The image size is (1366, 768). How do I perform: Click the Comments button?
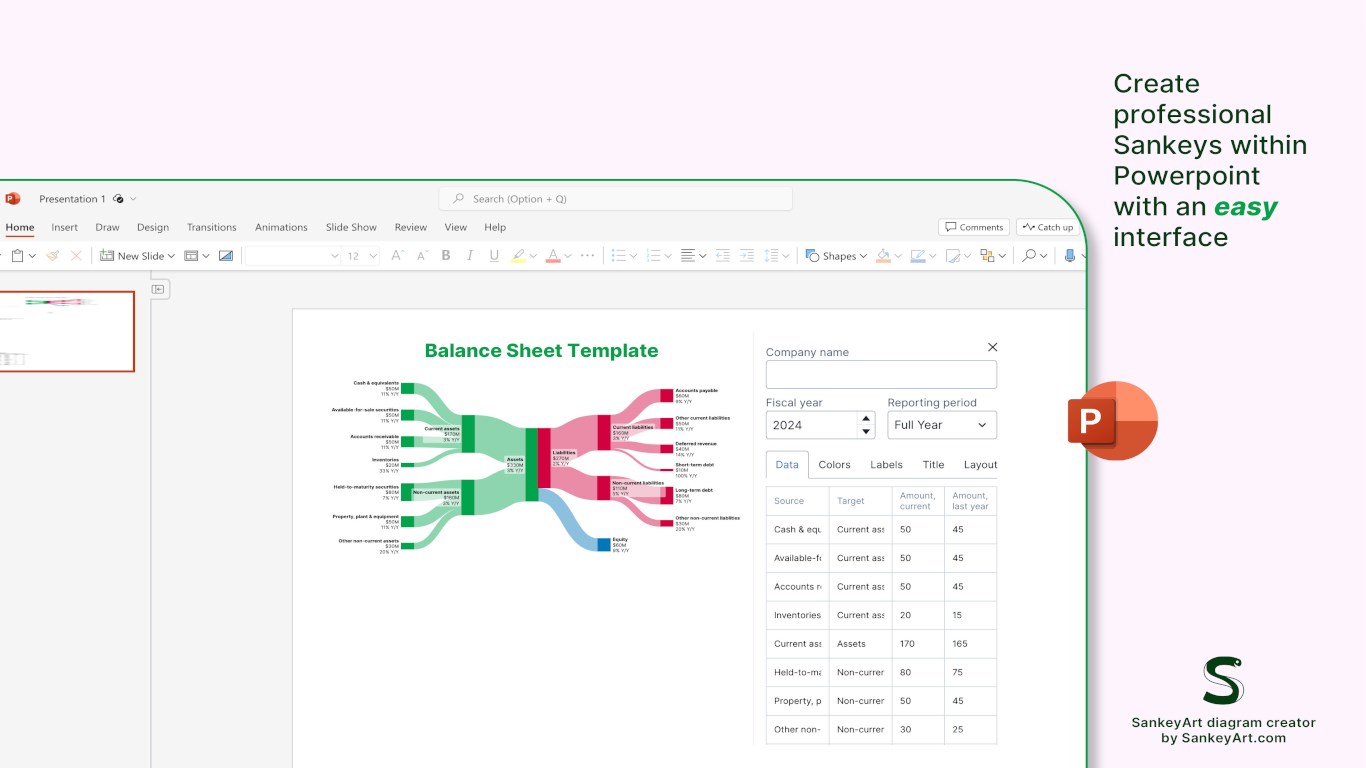point(974,227)
